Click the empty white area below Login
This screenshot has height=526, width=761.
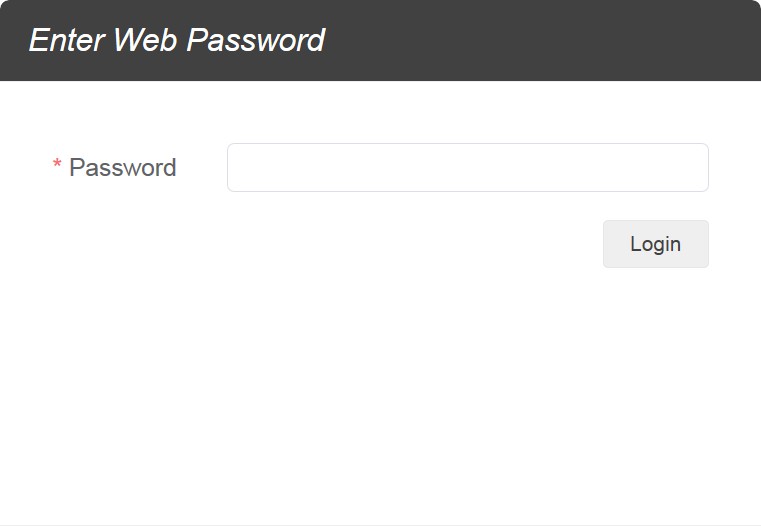(x=380, y=400)
